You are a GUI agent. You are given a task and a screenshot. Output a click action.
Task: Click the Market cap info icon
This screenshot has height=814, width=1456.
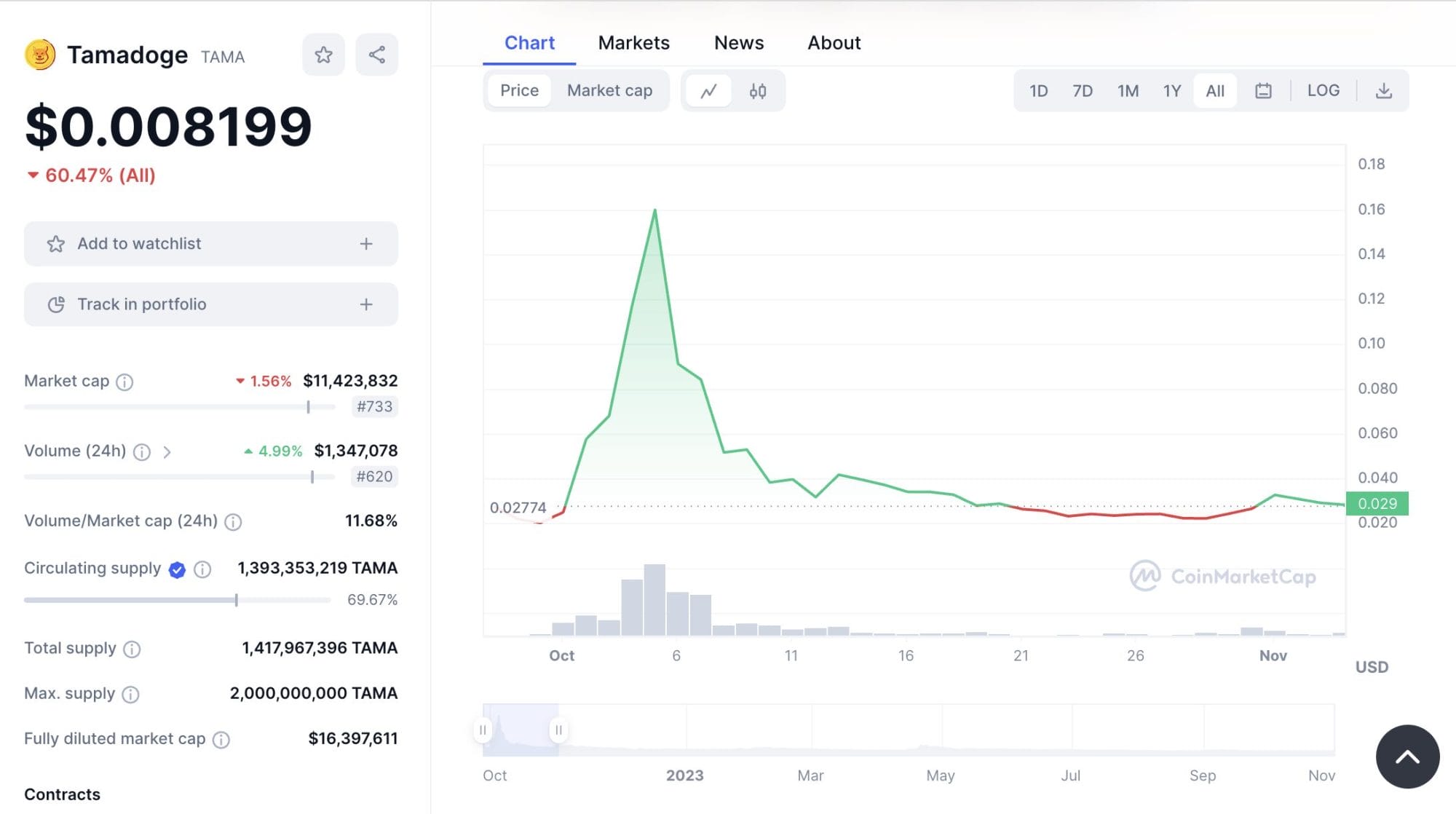(x=125, y=382)
